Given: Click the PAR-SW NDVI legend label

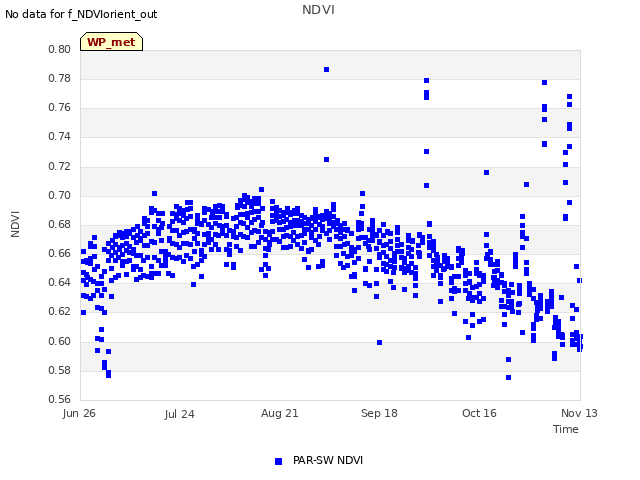Looking at the screenshot, I should click(328, 460).
